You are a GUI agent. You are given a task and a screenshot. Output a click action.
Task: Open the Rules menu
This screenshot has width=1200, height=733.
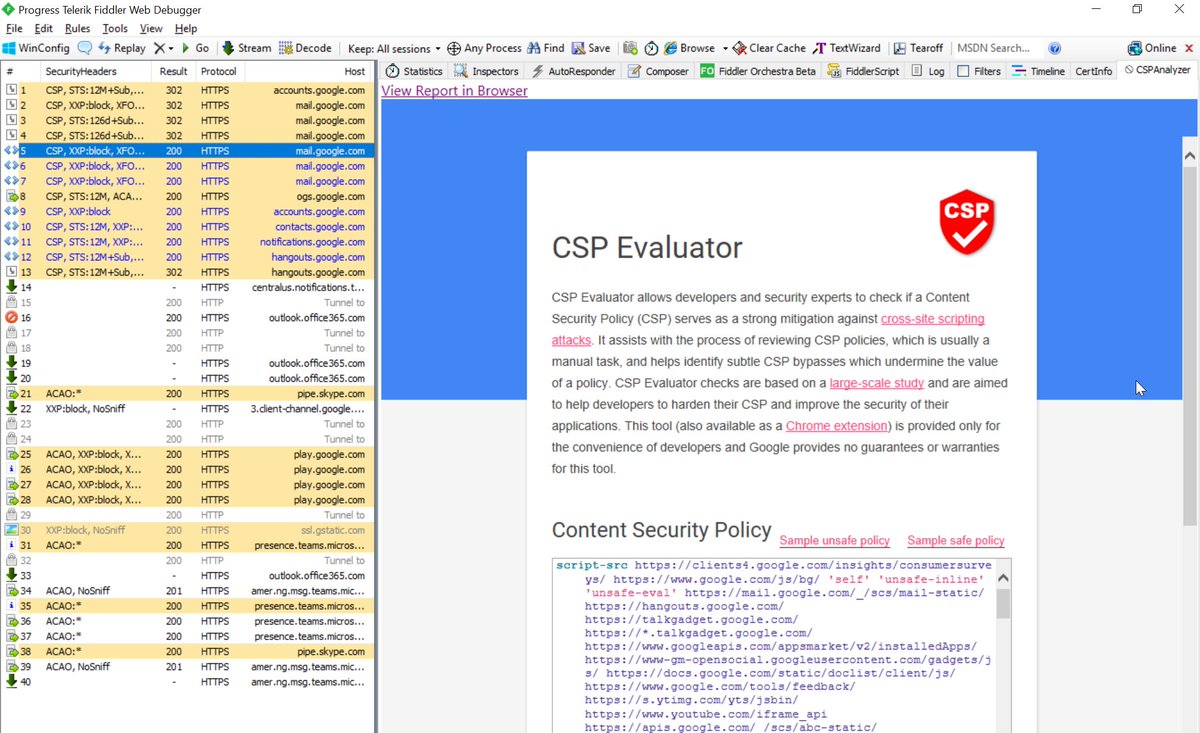(x=77, y=28)
